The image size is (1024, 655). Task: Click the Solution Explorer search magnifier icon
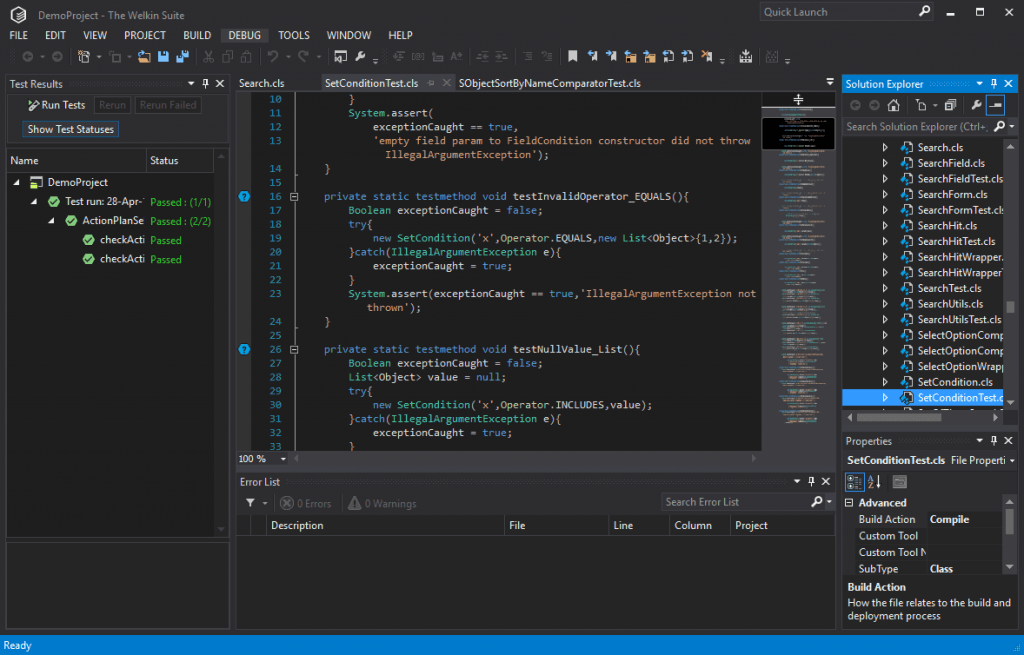(x=999, y=127)
